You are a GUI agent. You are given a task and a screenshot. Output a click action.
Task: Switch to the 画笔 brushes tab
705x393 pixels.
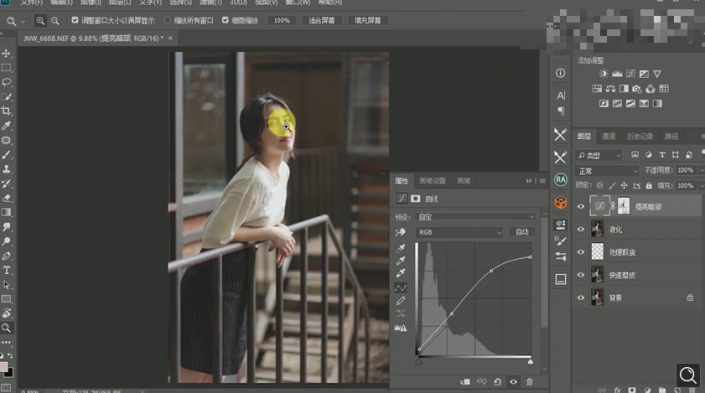464,181
